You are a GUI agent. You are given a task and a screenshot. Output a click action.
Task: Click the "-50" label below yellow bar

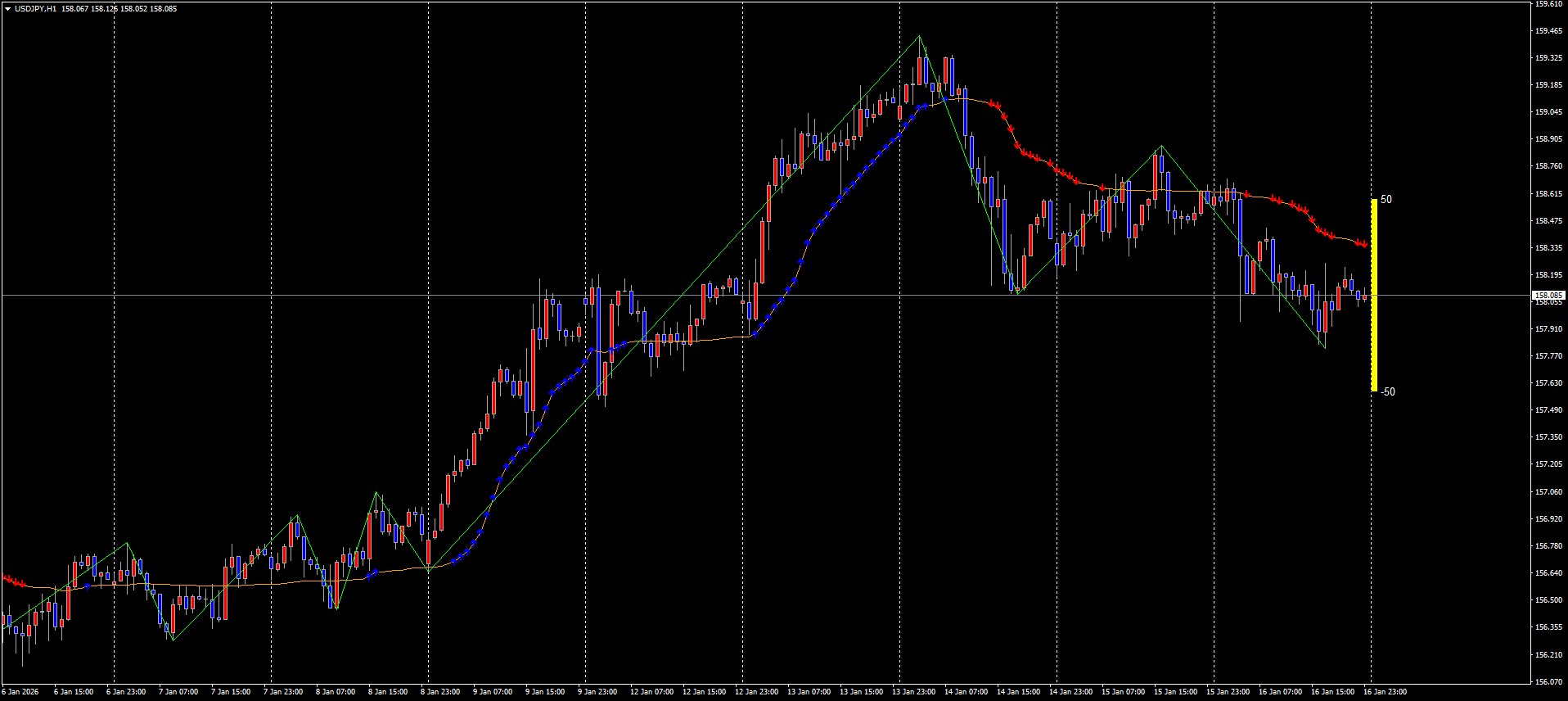[x=1387, y=391]
